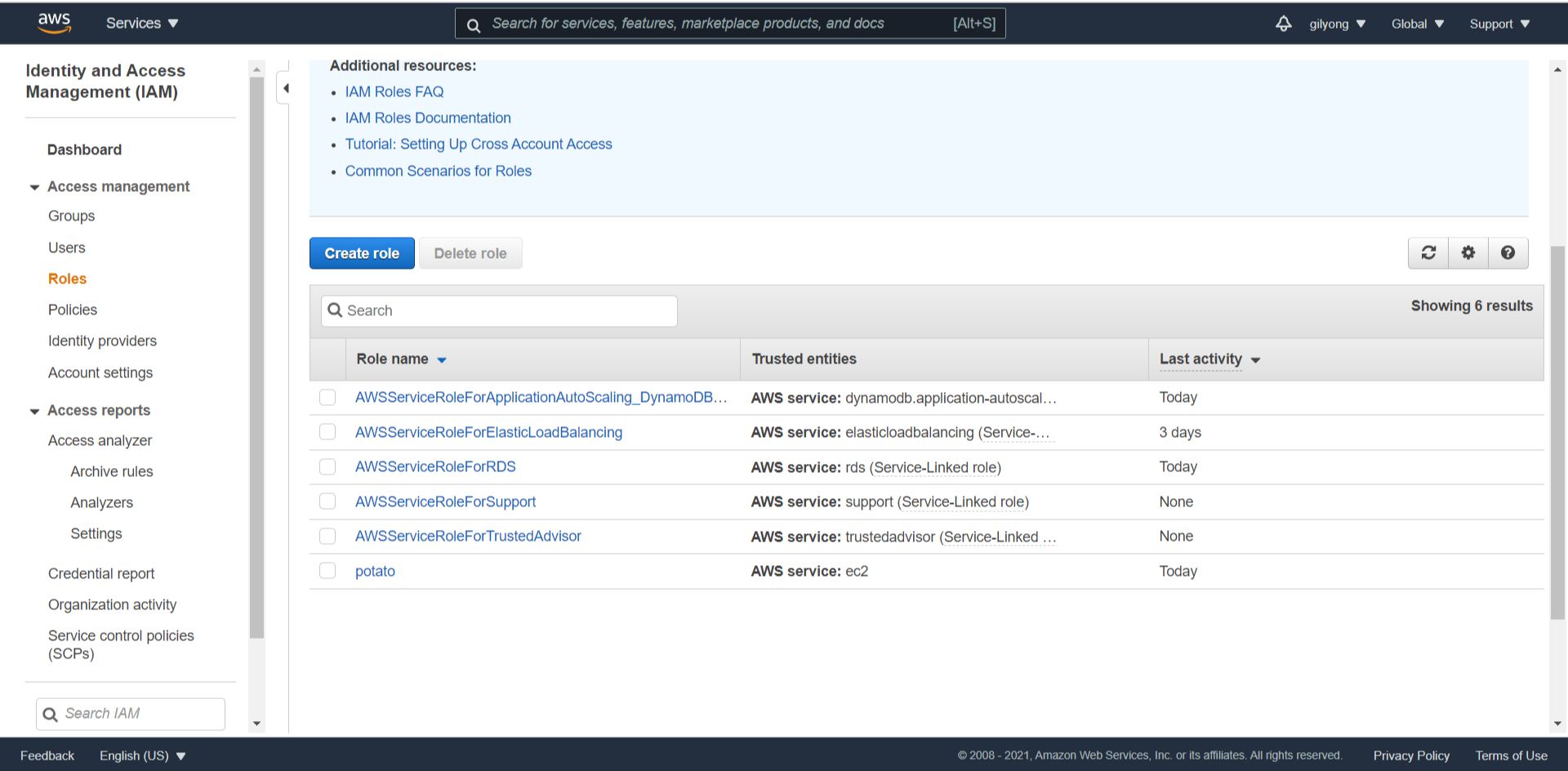The image size is (1568, 771).
Task: Select checkbox for AWSServiceRoleForElasticLoadBalancing
Action: pos(327,432)
